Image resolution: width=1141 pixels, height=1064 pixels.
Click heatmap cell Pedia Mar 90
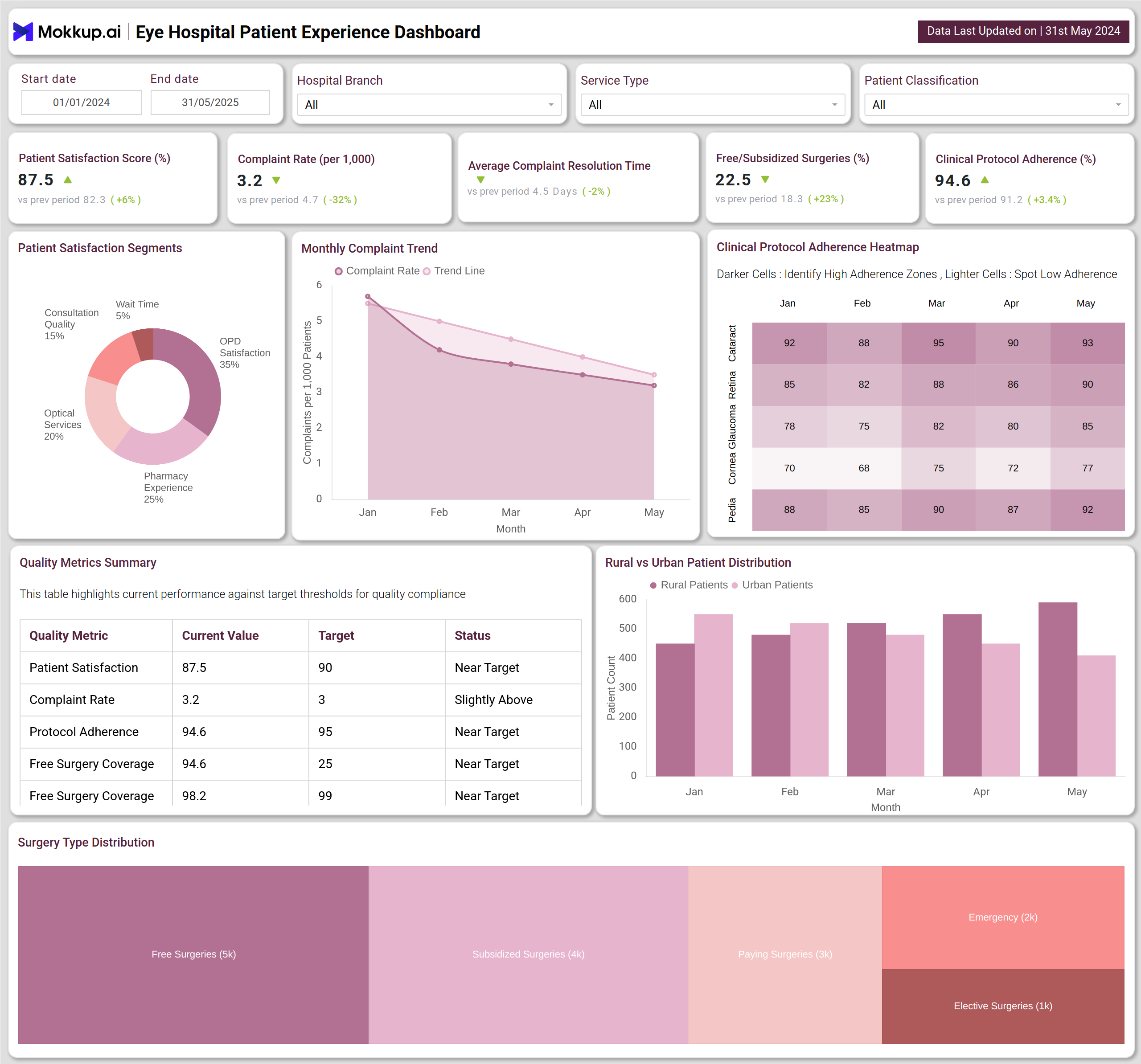pos(938,510)
